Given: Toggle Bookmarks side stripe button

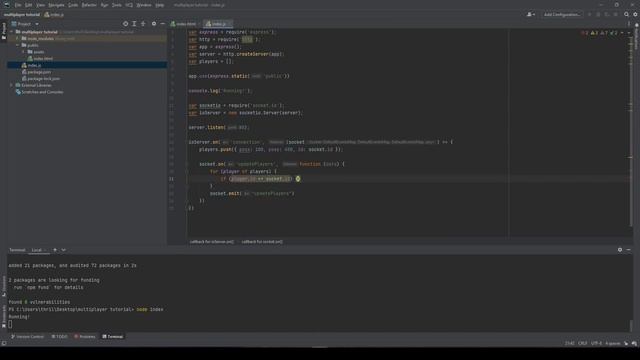Looking at the screenshot, I should point(4,316).
